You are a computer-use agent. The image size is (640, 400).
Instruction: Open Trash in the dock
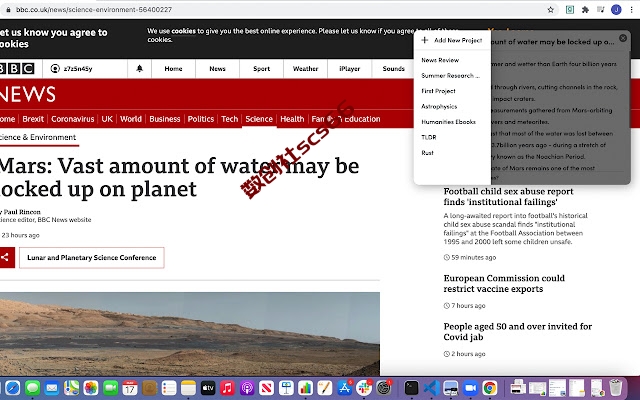click(x=616, y=387)
